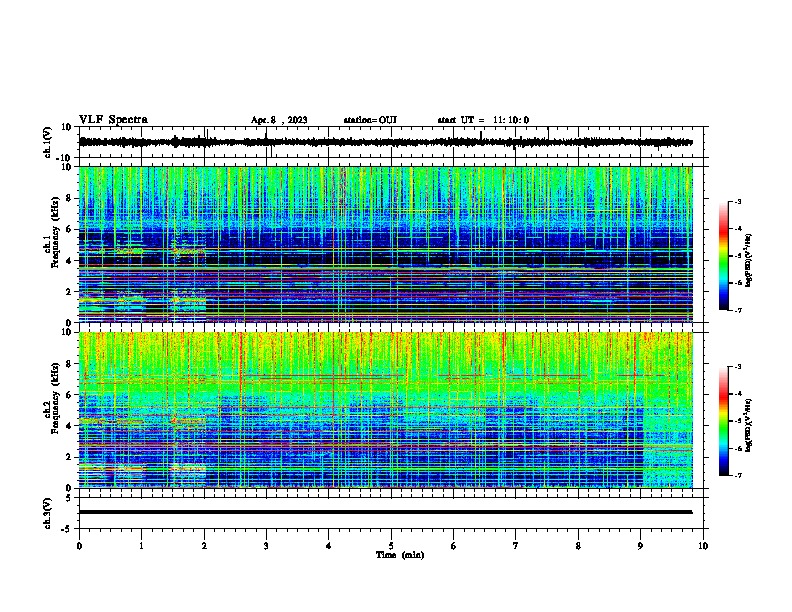Click the ch.1 color bar log(PSD) label
The width and height of the screenshot is (792, 612).
pos(748,260)
